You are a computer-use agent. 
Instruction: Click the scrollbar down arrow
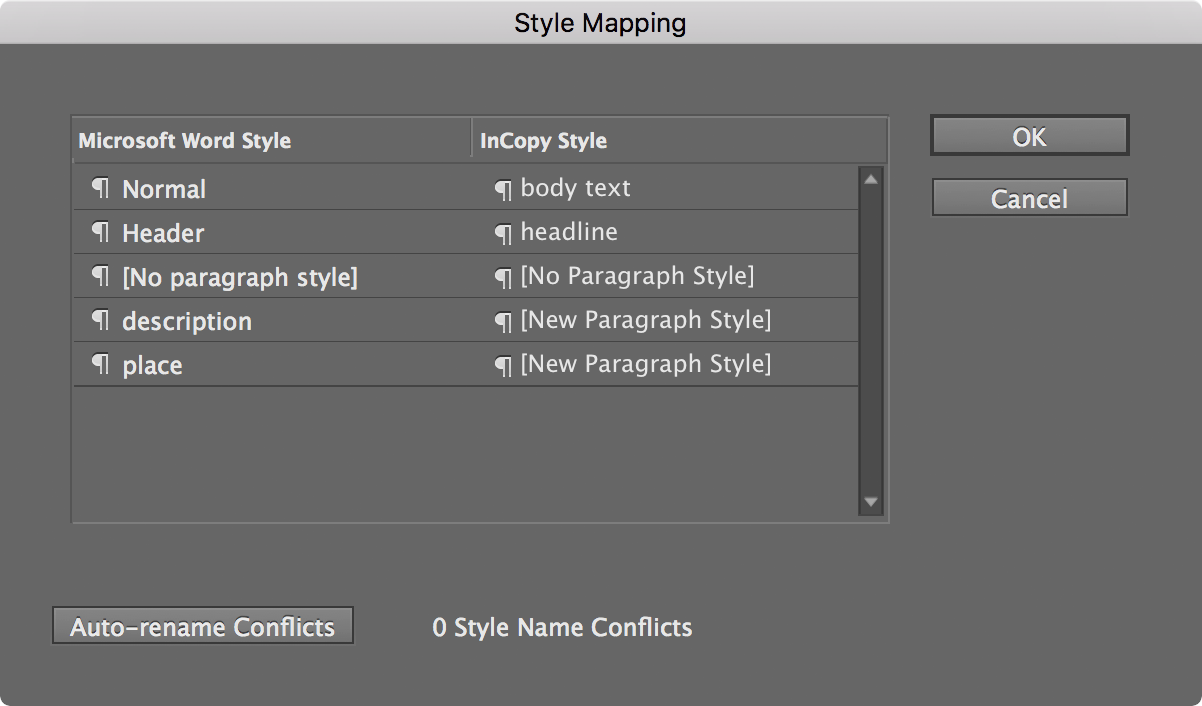(x=870, y=503)
